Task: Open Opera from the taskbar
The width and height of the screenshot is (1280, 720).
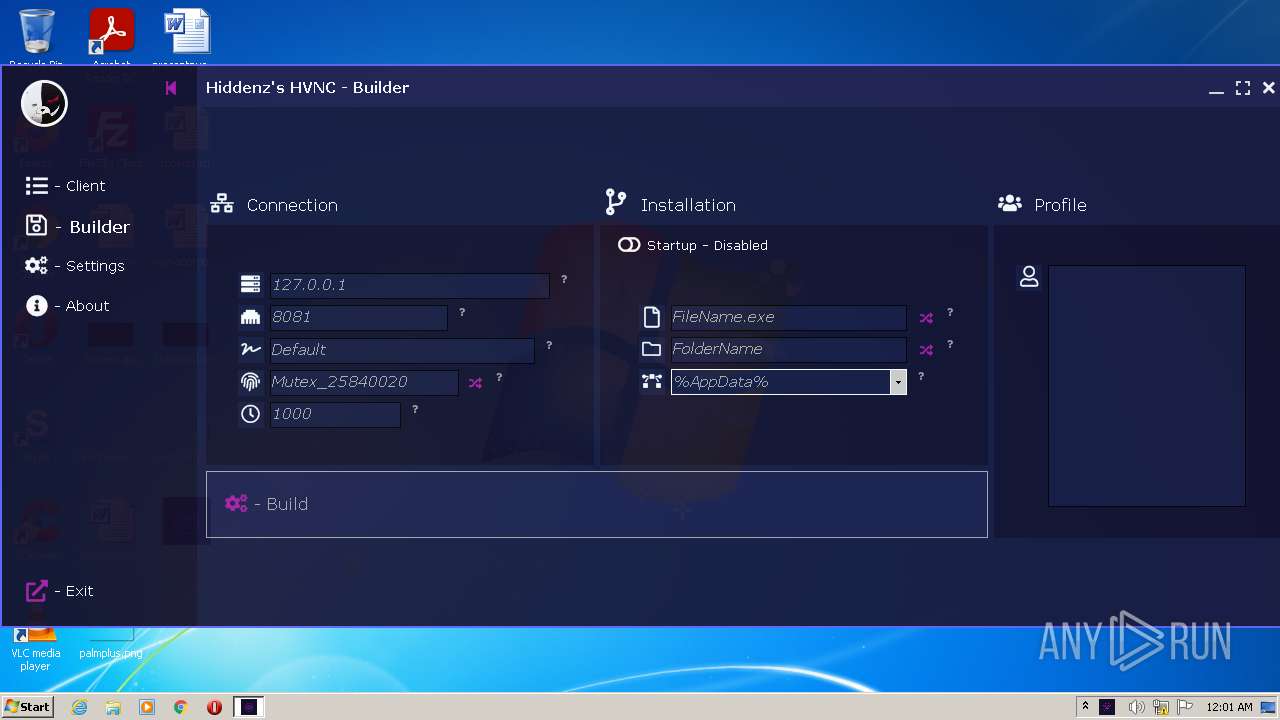Action: (x=214, y=707)
